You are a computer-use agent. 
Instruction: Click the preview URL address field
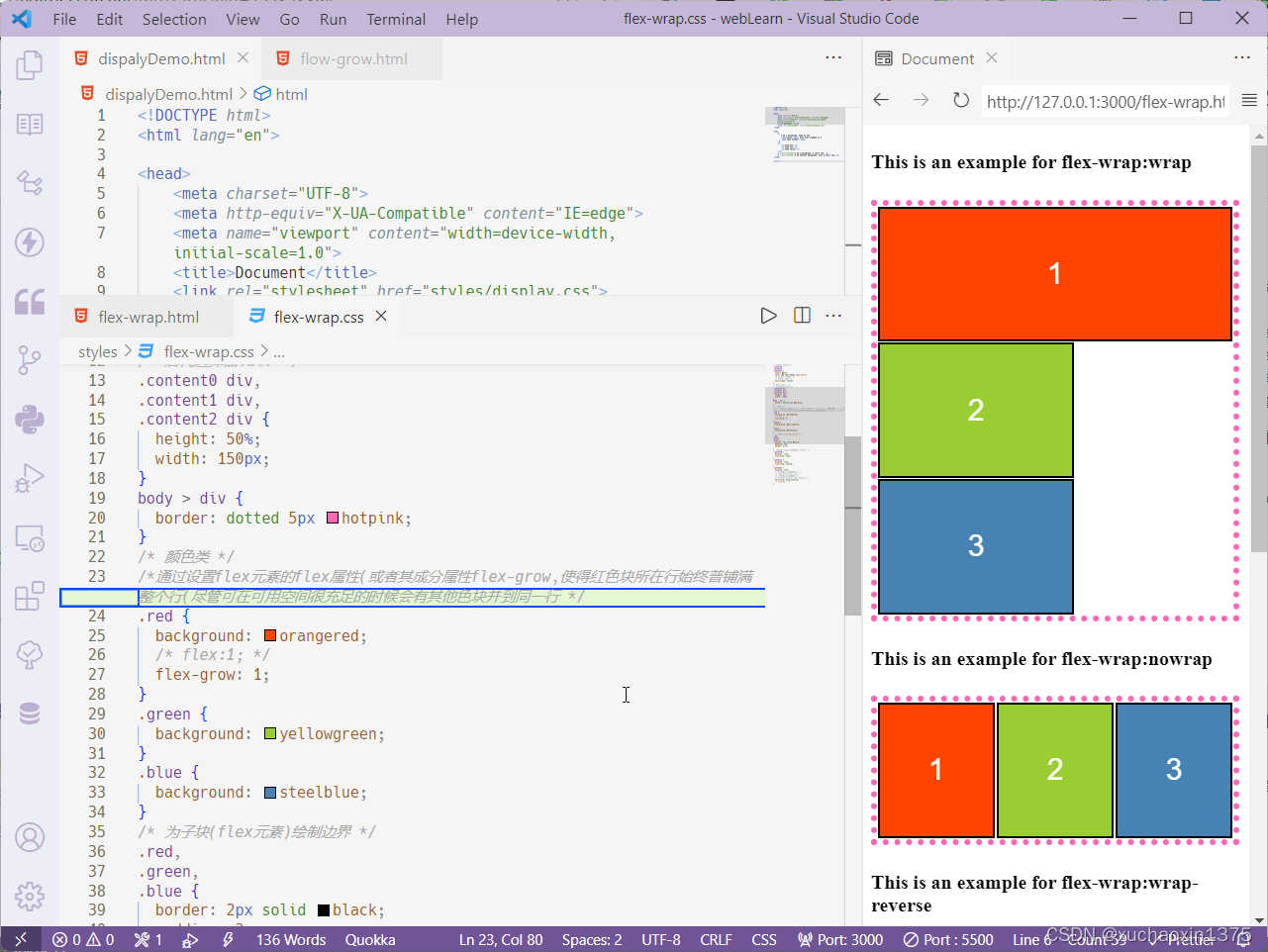click(1105, 101)
